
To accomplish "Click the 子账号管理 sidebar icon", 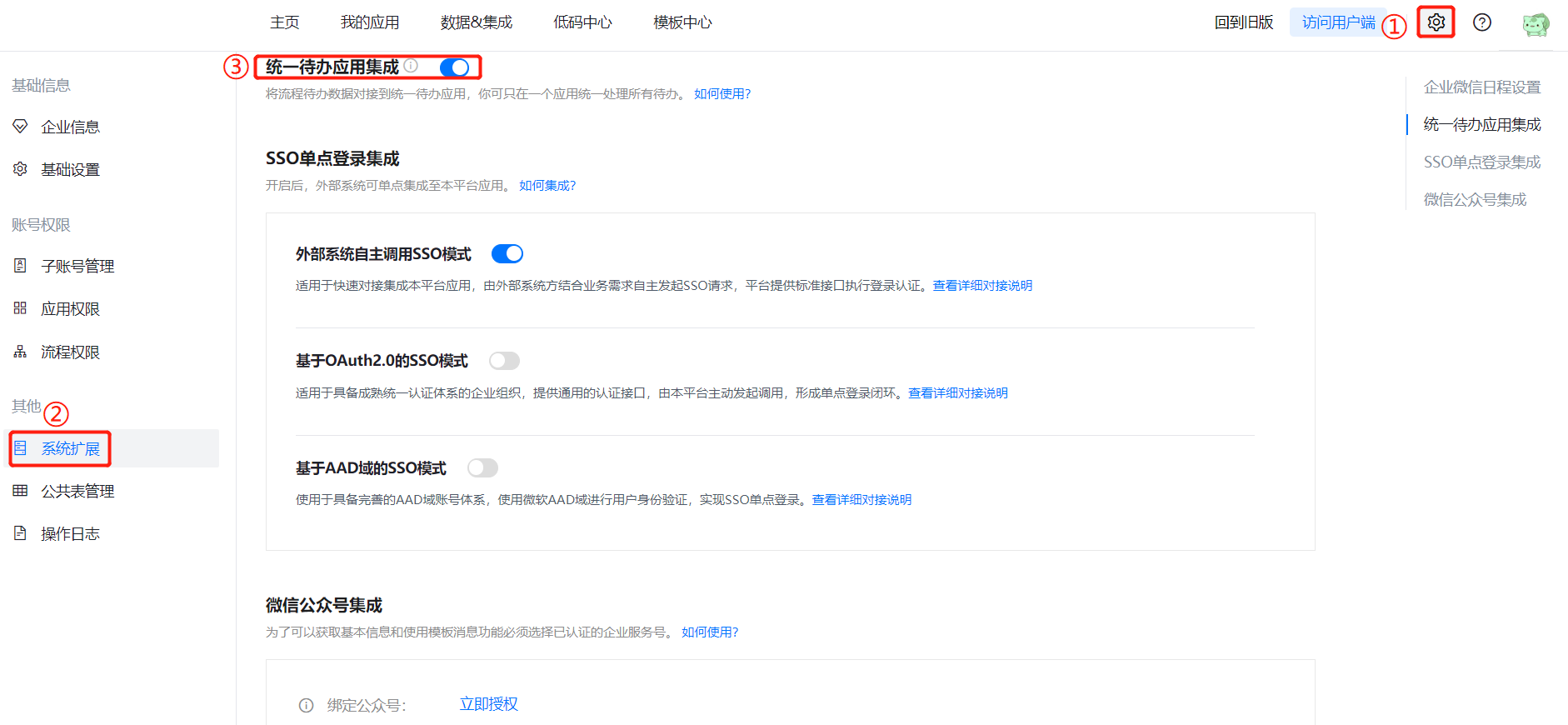I will [21, 266].
